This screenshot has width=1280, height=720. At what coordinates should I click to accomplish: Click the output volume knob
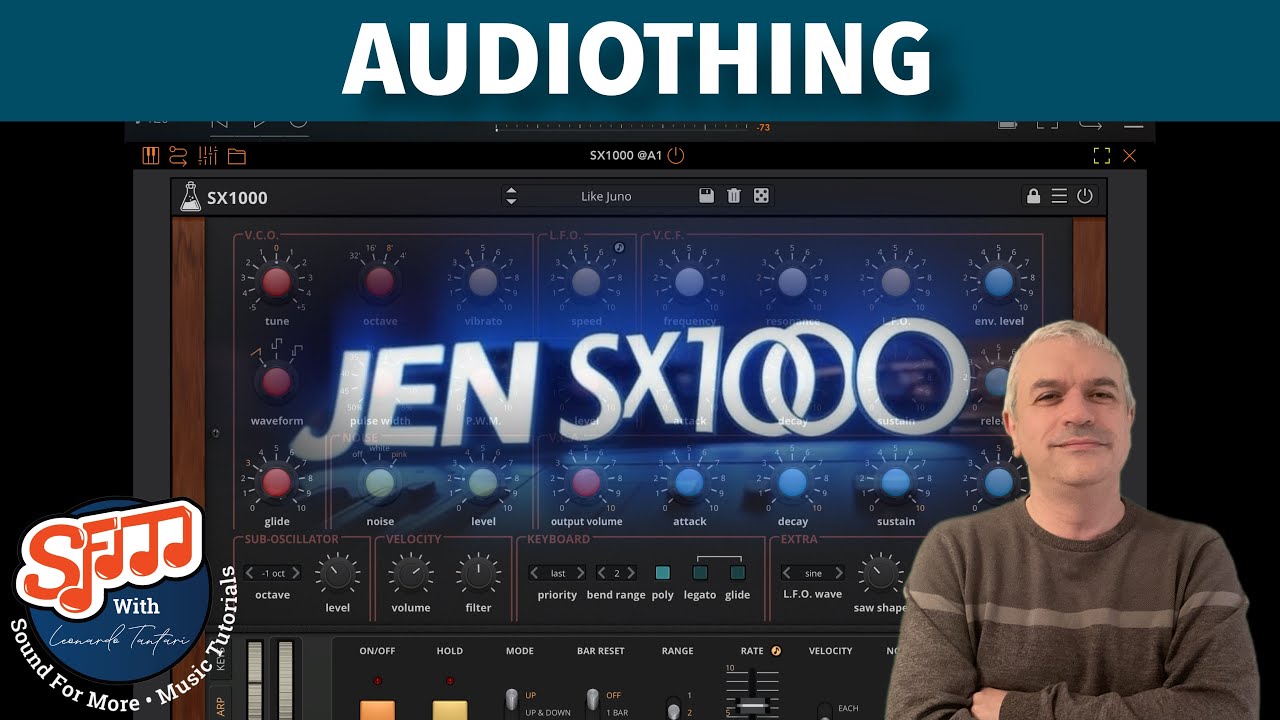(586, 483)
